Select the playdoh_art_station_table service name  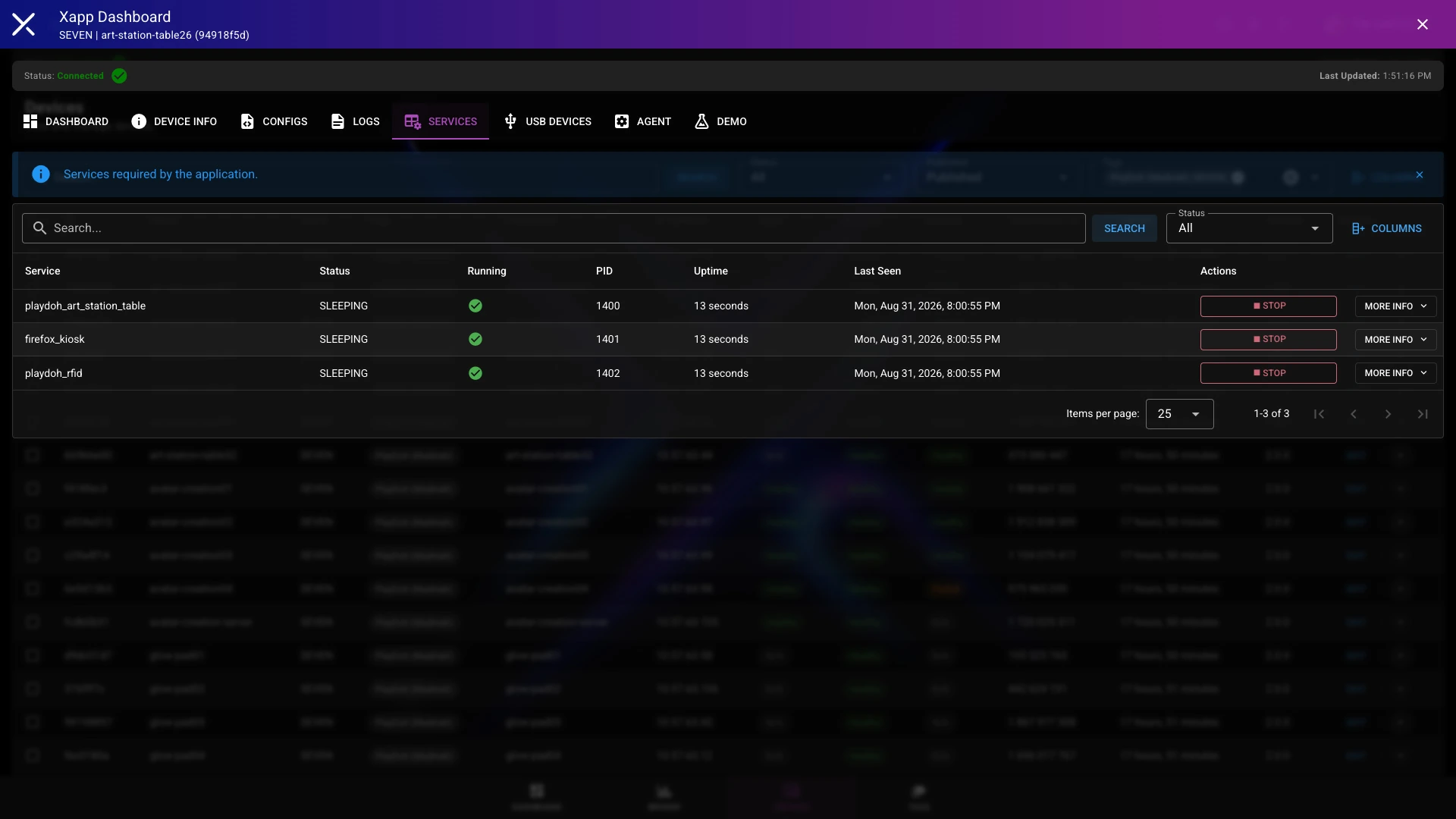coord(85,306)
